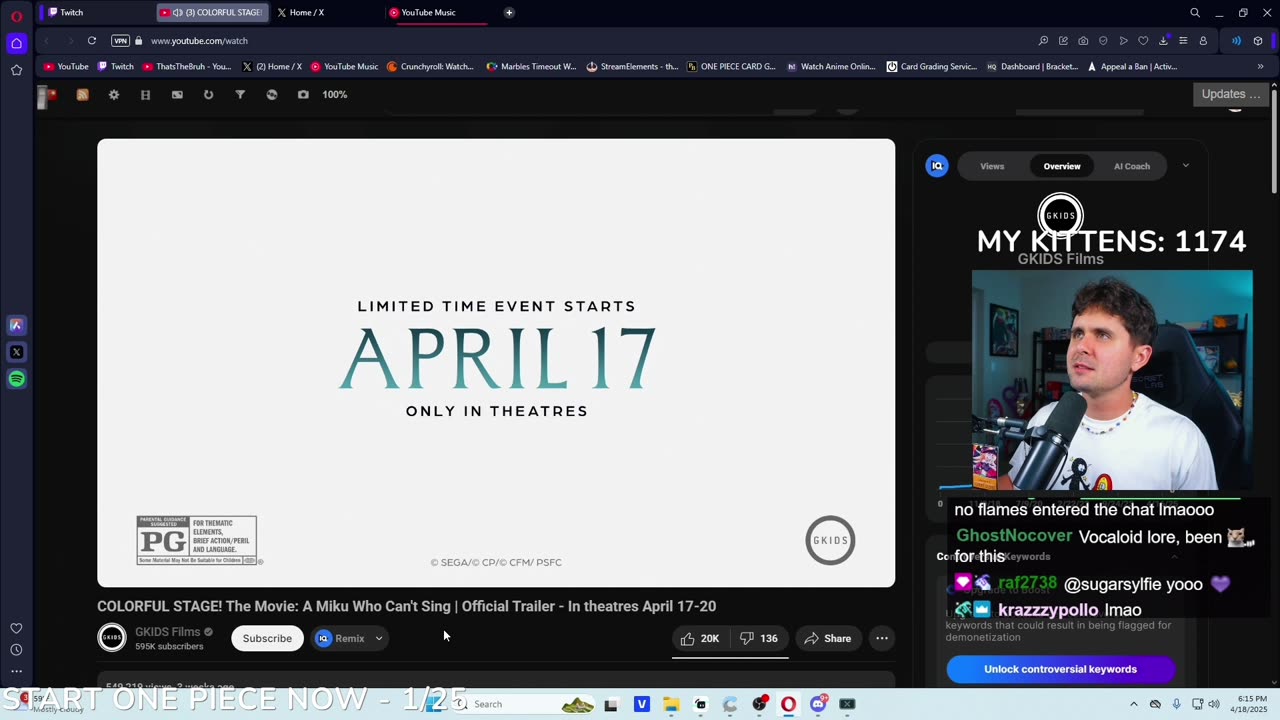Click the 100% zoom level indicator
Image resolution: width=1280 pixels, height=720 pixels.
[335, 95]
